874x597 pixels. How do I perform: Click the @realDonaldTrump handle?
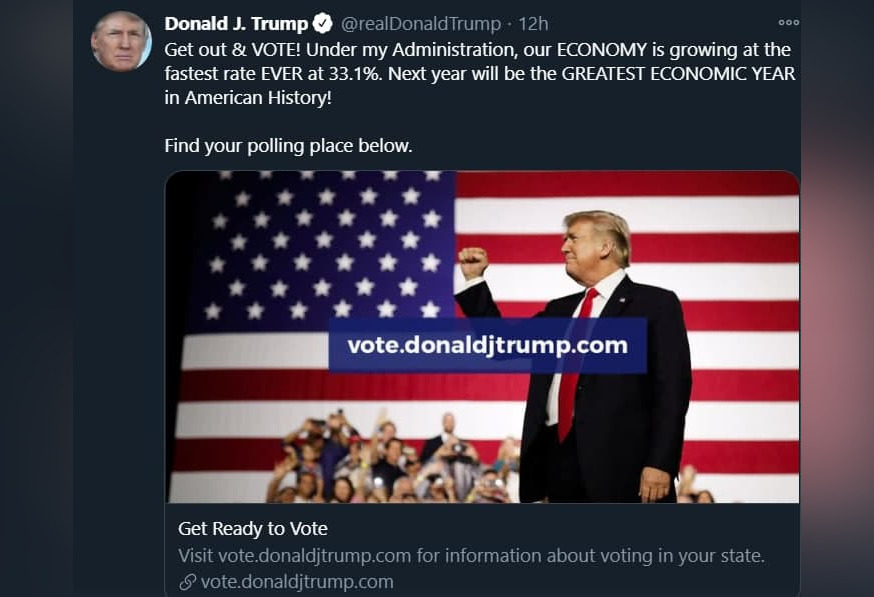click(420, 24)
